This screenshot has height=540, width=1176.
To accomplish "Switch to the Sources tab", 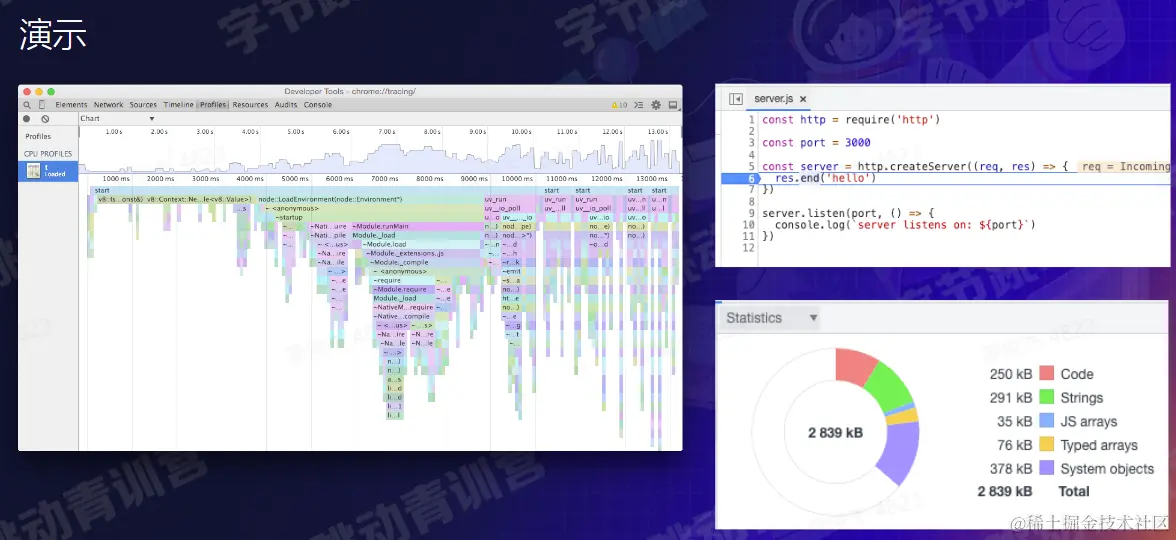I will click(143, 105).
